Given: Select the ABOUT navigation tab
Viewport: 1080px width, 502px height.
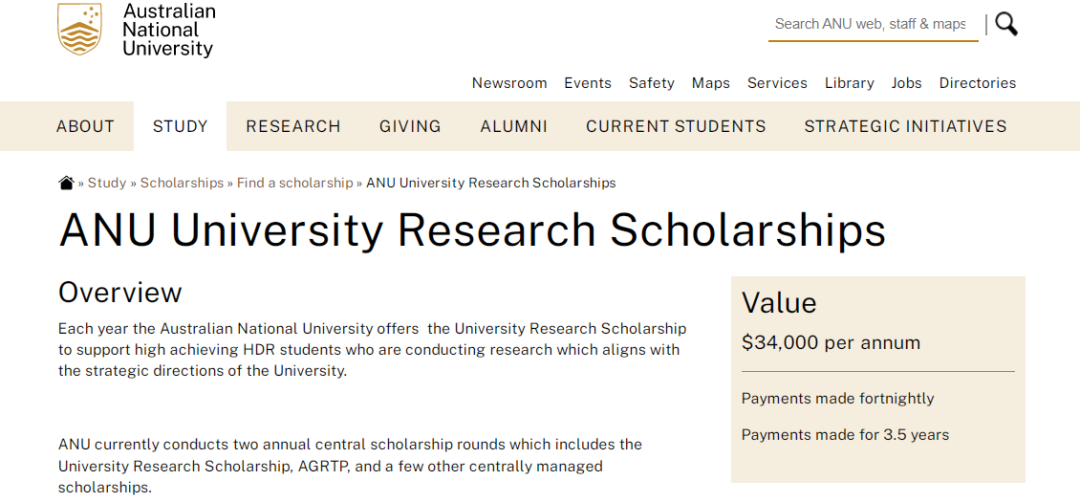Looking at the screenshot, I should 85,126.
